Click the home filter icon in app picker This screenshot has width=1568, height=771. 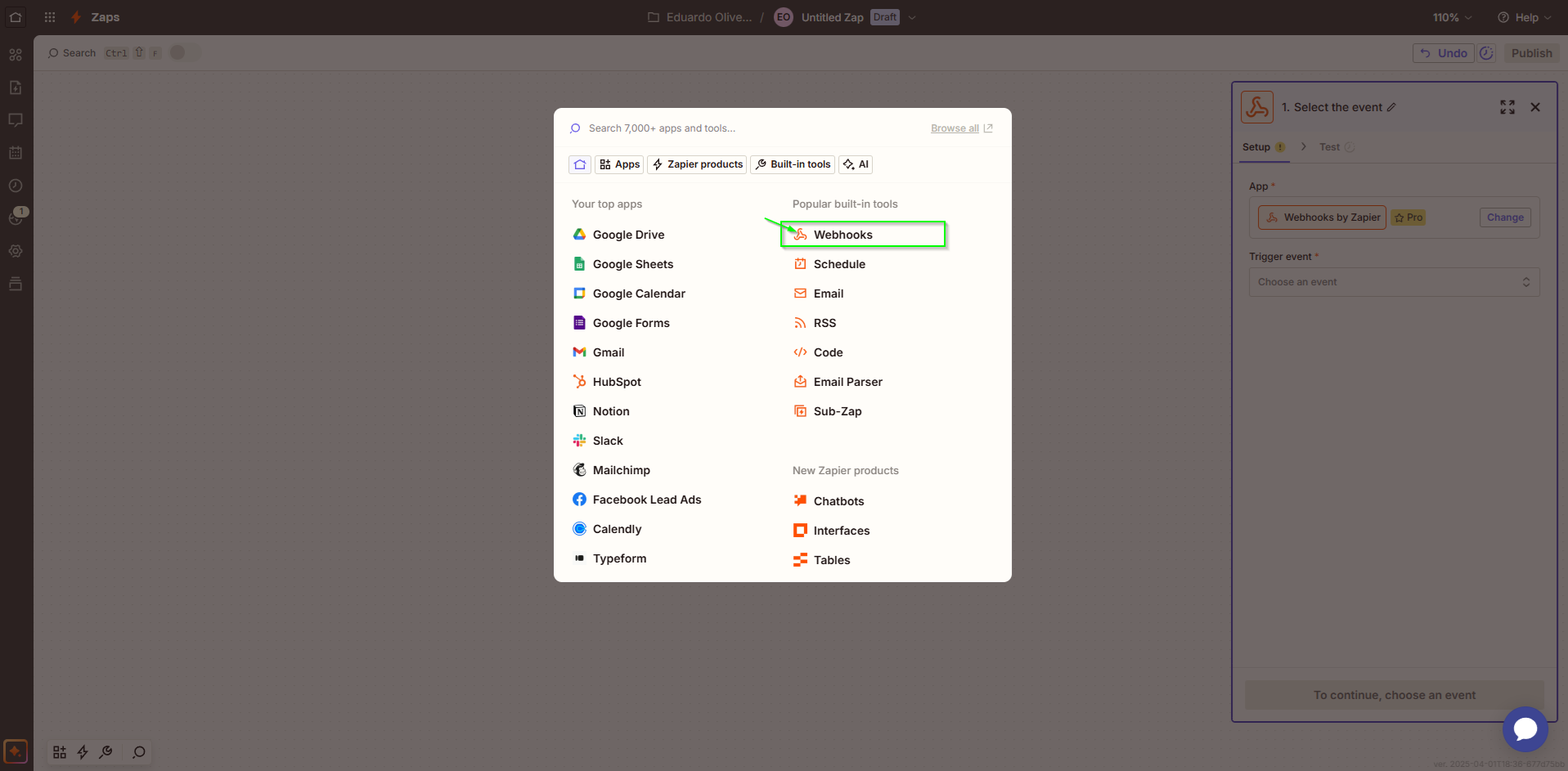coord(580,164)
